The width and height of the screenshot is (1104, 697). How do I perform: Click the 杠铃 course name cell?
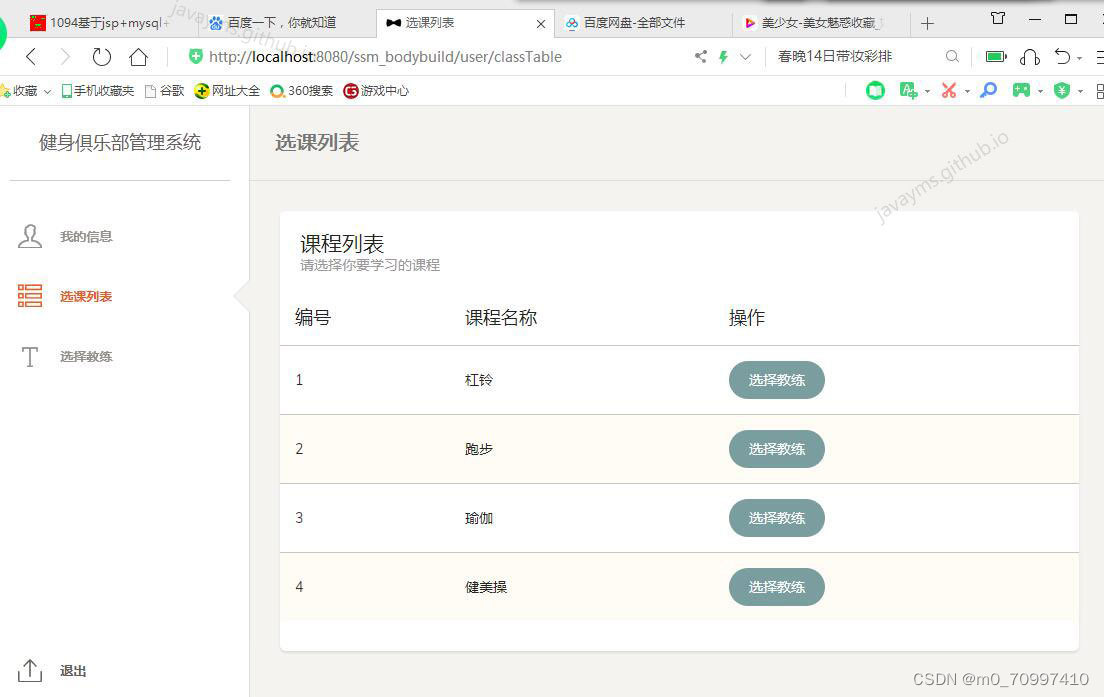pos(479,380)
